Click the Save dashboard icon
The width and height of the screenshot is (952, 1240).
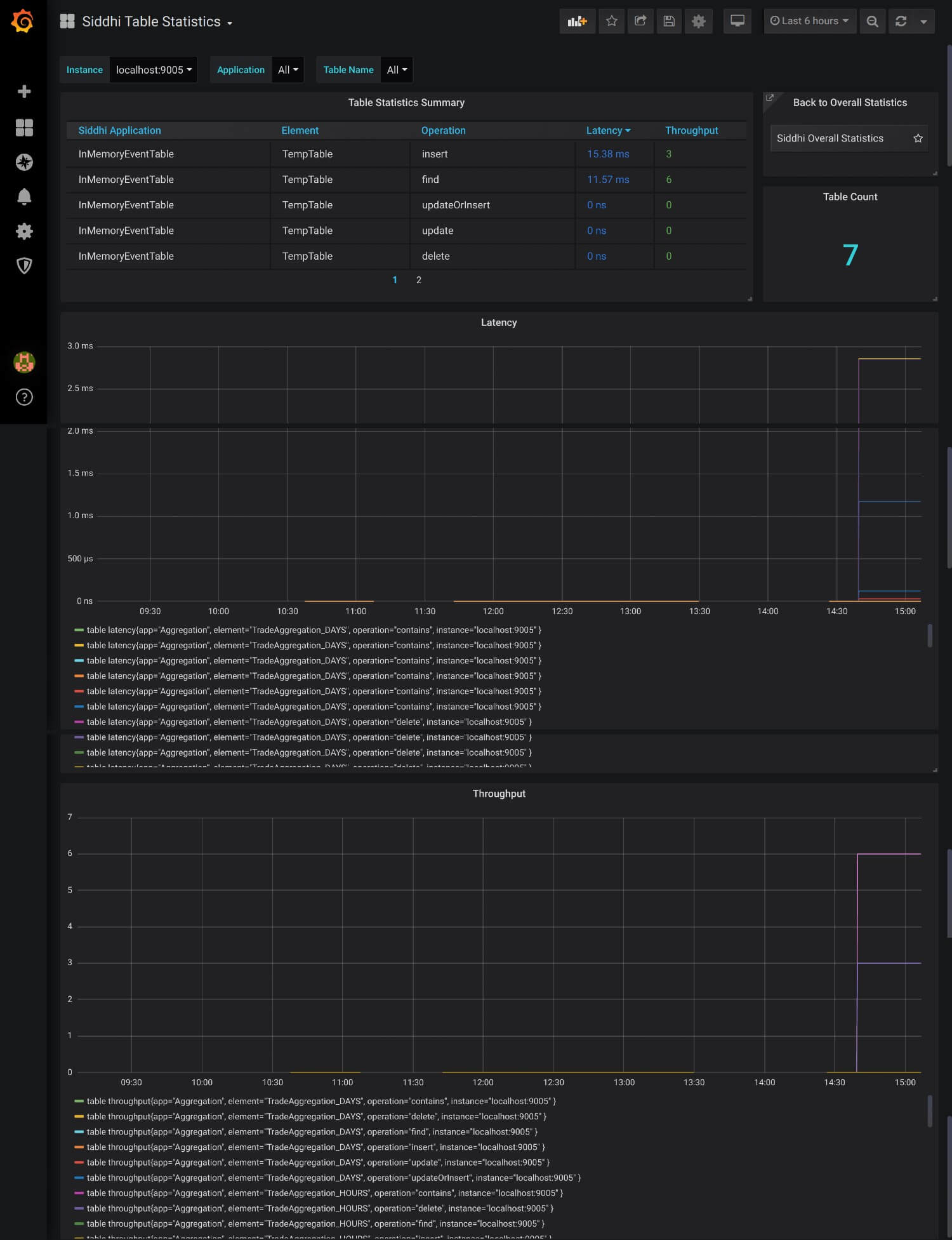(669, 21)
